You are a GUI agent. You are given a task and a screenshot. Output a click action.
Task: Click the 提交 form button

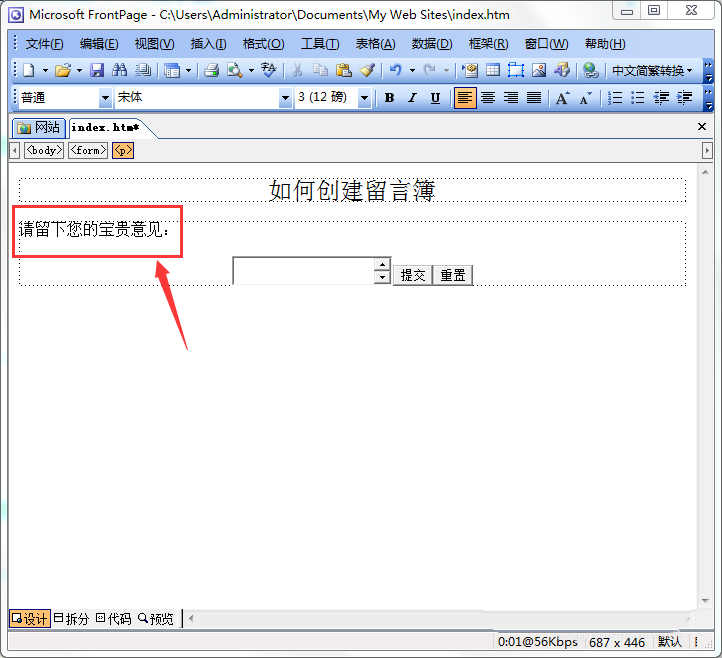[413, 275]
